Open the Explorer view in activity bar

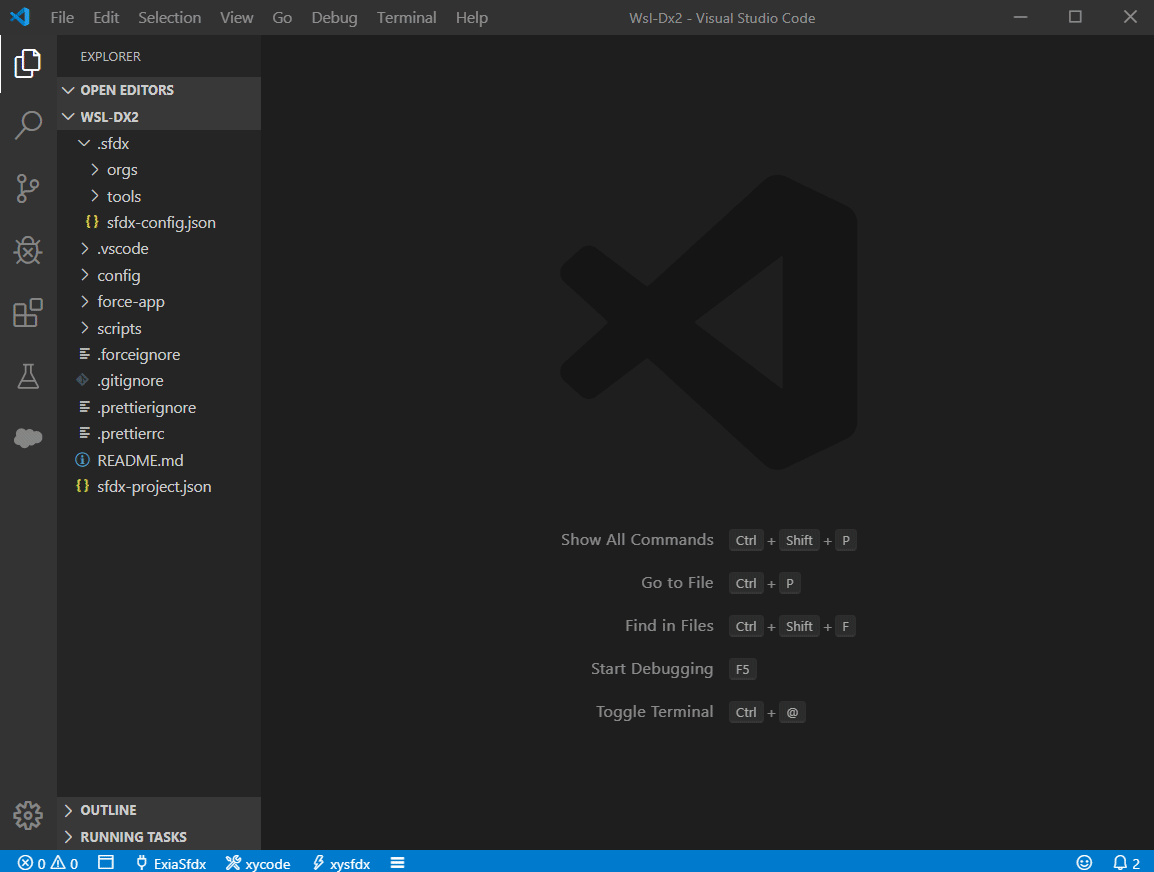pyautogui.click(x=28, y=63)
